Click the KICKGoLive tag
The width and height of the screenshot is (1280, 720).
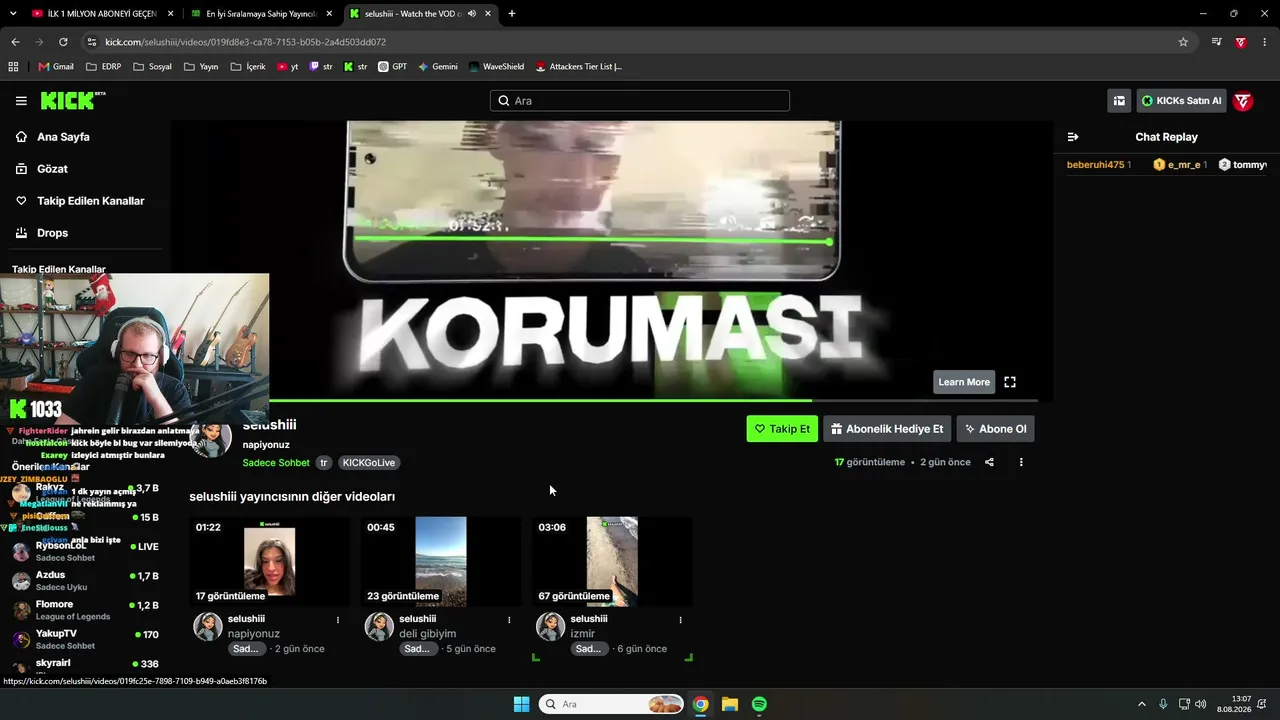click(369, 463)
